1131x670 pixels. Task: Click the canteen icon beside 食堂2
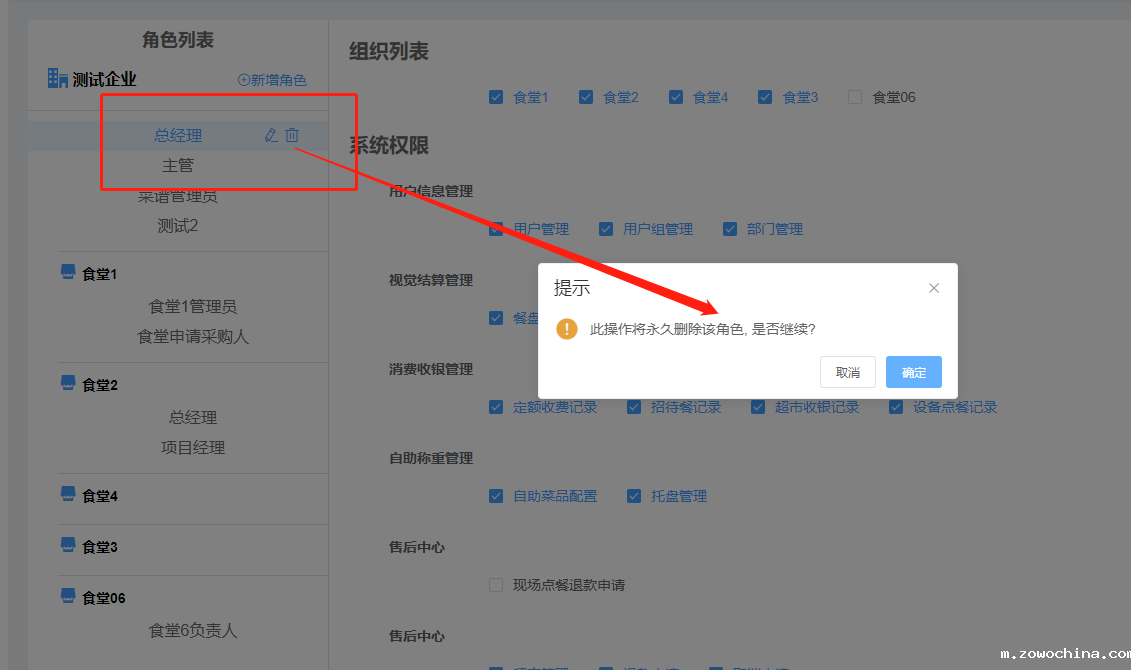(x=67, y=383)
